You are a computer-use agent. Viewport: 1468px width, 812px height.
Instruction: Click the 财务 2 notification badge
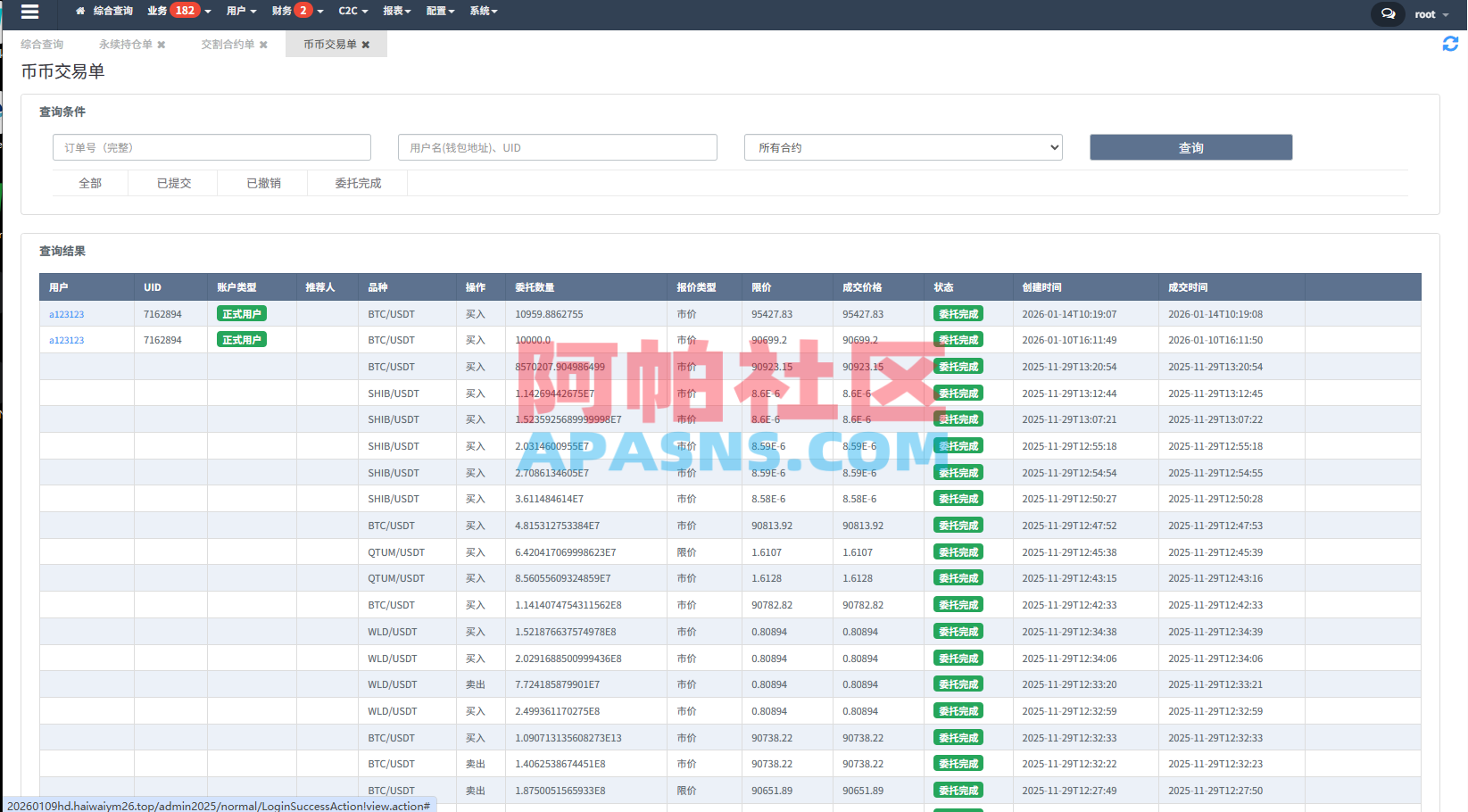point(303,11)
